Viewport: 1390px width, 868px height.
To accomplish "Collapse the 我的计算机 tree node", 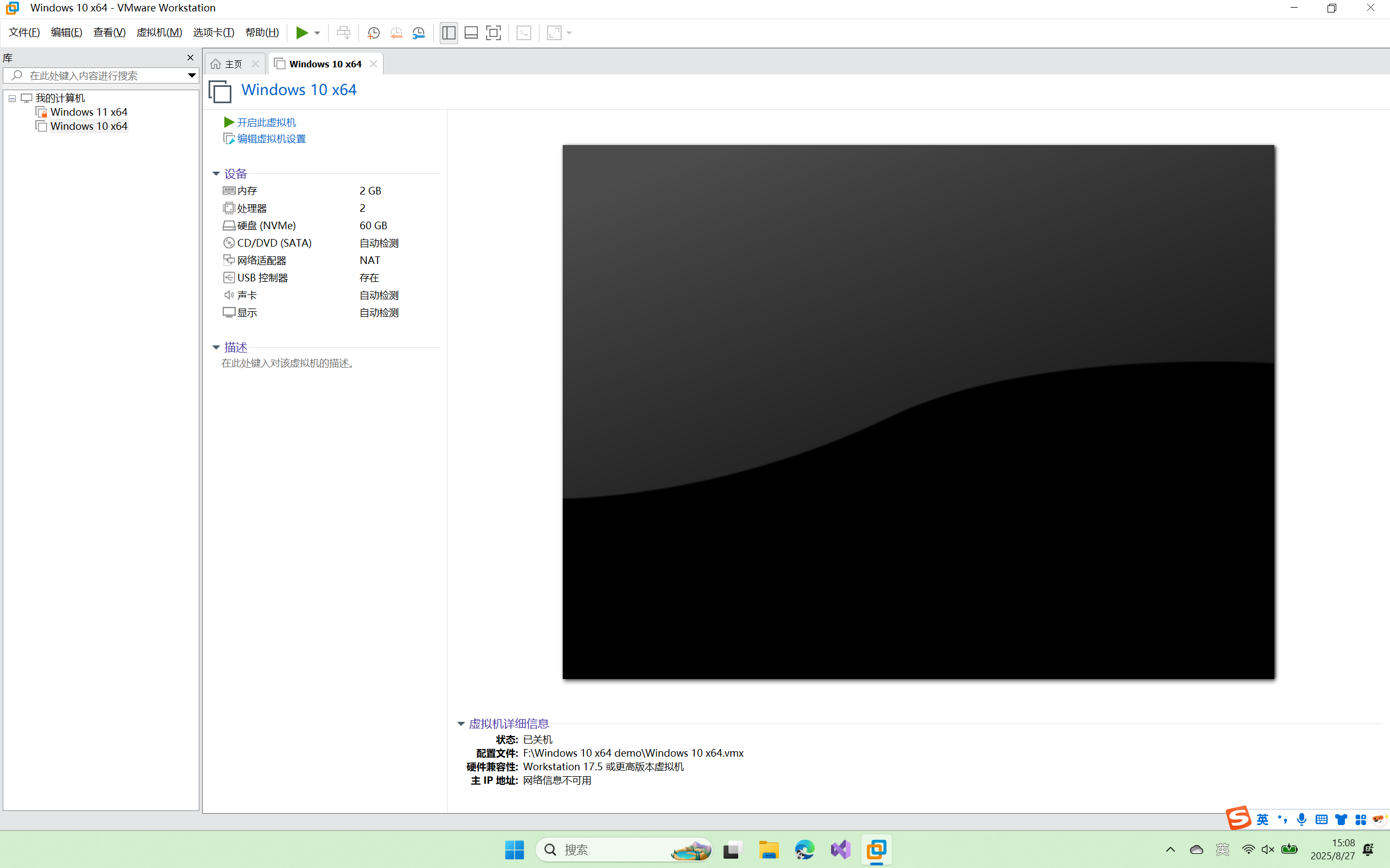I will [x=12, y=98].
